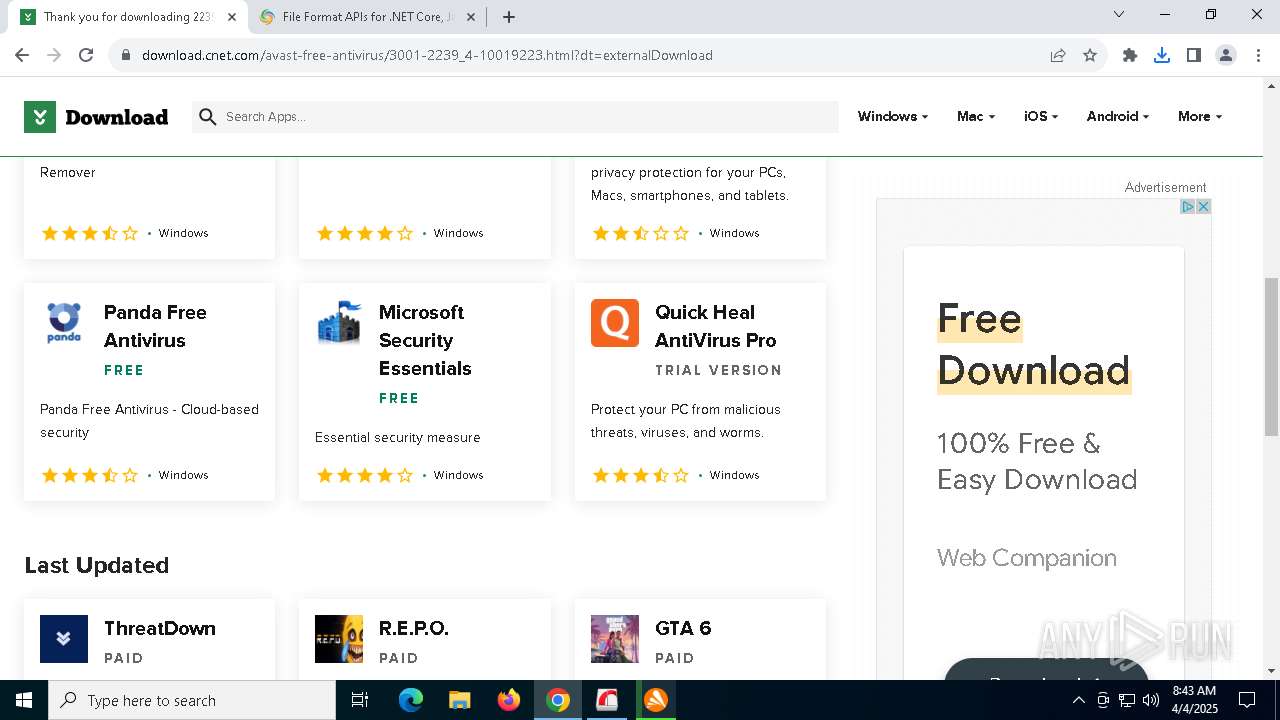
Task: Launch Firefox from taskbar
Action: pyautogui.click(x=509, y=700)
